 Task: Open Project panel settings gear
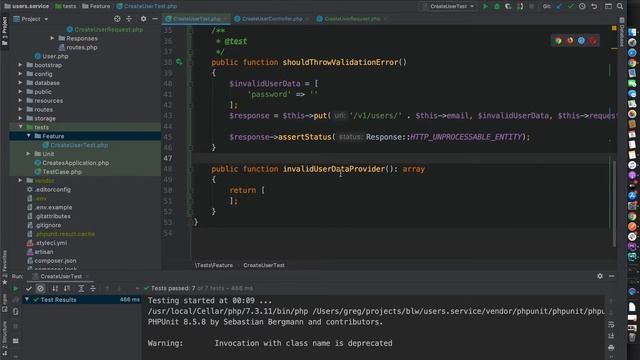click(143, 19)
